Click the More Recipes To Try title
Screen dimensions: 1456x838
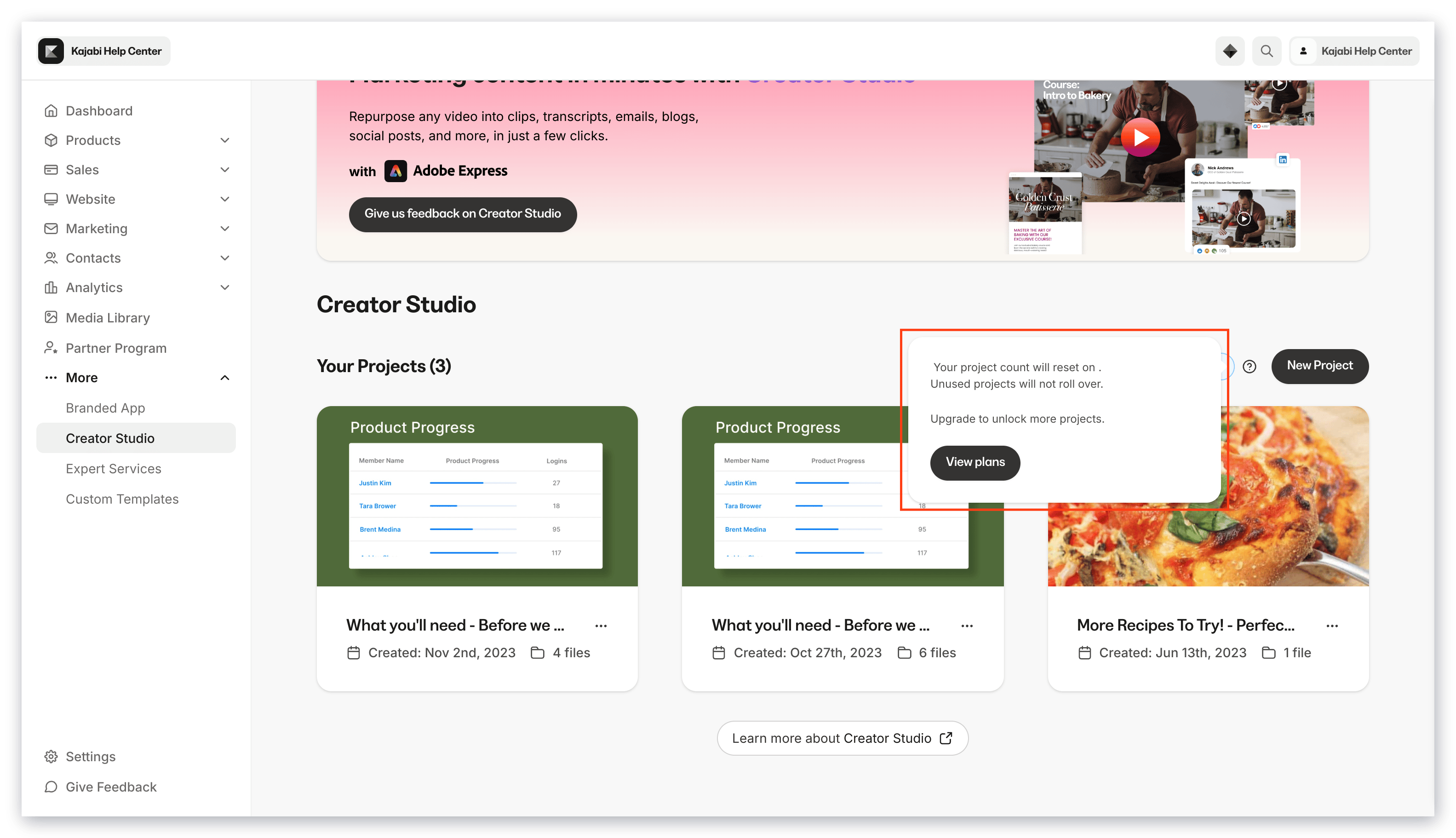(x=1186, y=625)
